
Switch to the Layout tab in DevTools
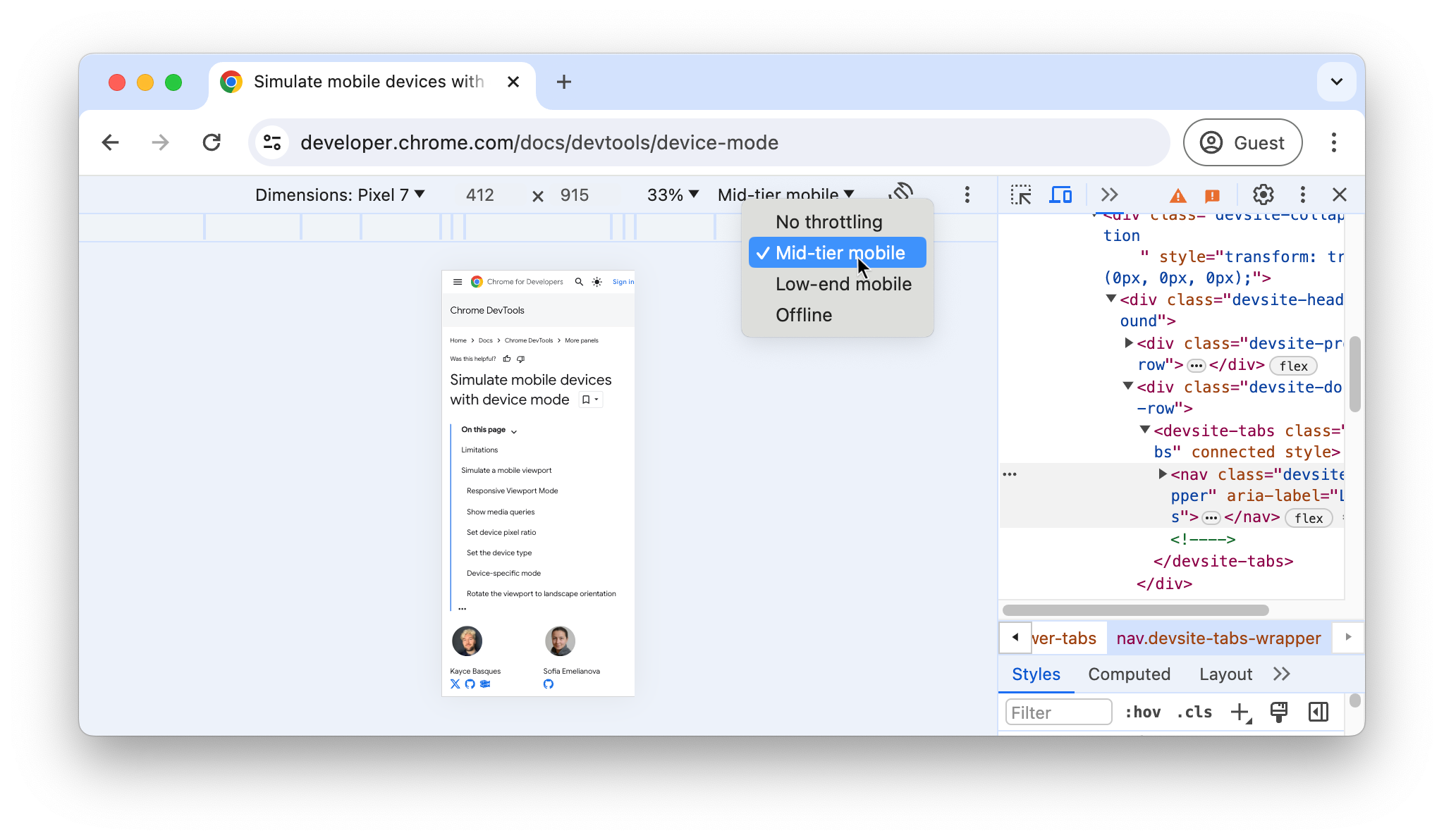[x=1225, y=674]
